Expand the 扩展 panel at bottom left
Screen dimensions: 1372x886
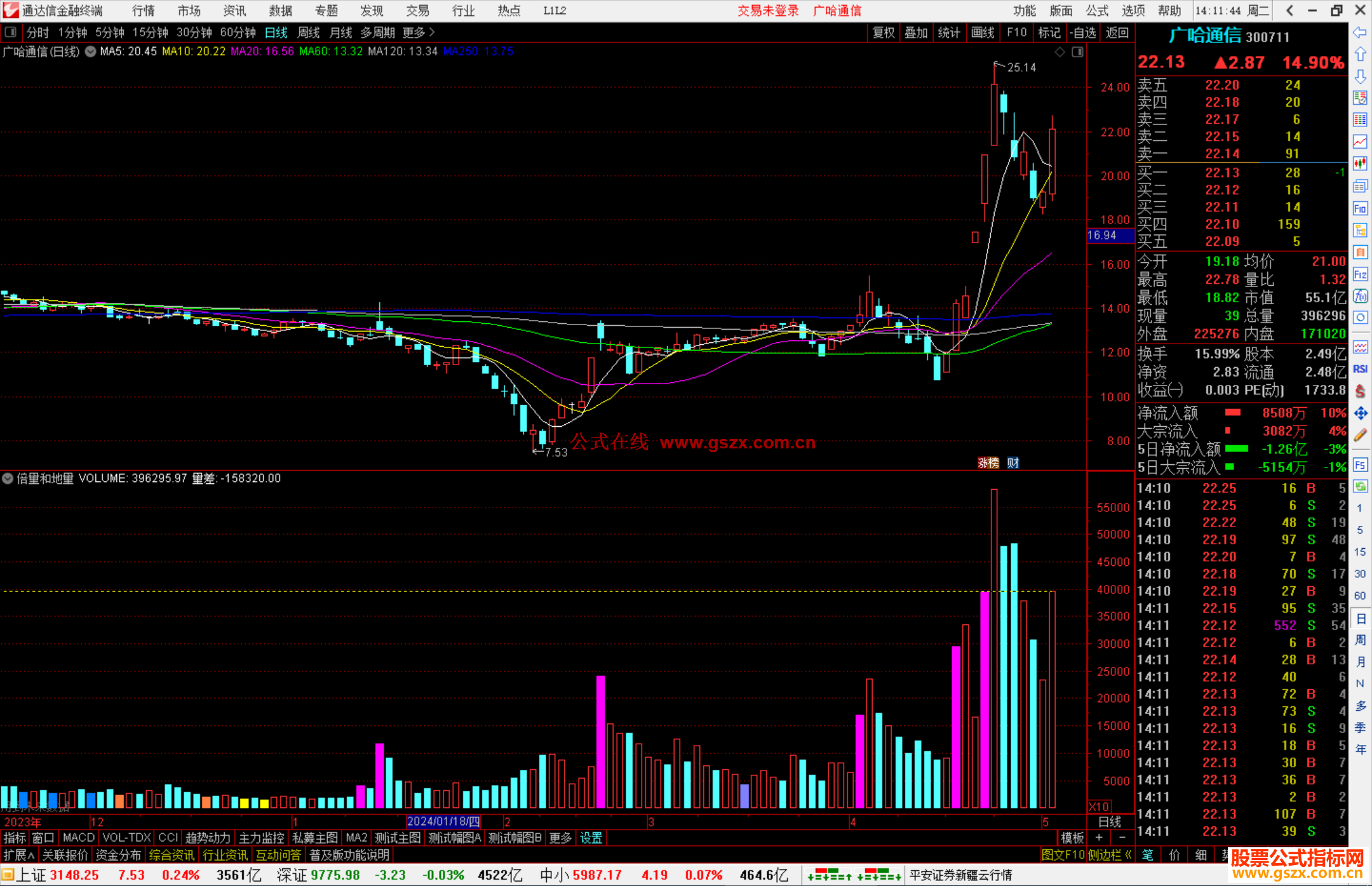[19, 855]
